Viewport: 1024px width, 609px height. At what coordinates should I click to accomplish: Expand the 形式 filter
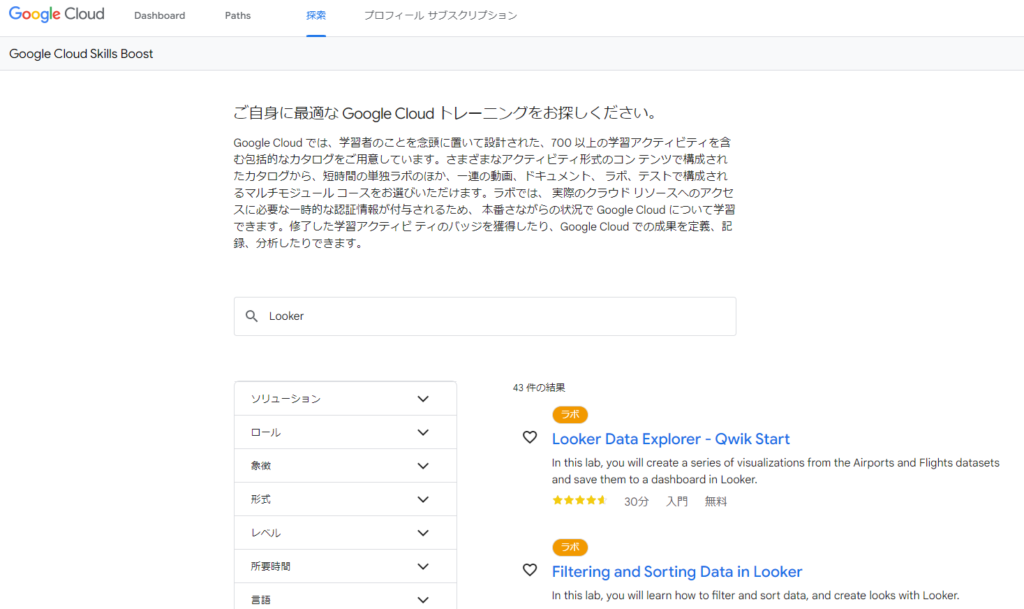click(345, 499)
